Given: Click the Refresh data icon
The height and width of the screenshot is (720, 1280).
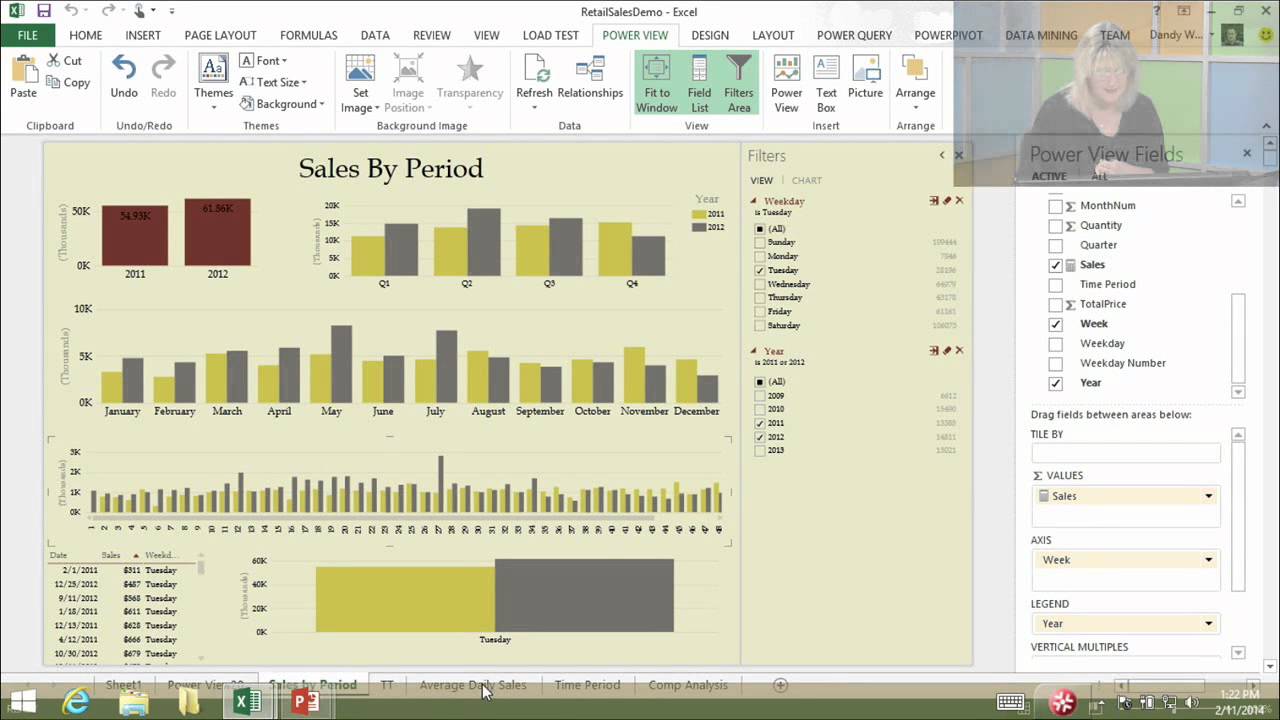Looking at the screenshot, I should [534, 70].
